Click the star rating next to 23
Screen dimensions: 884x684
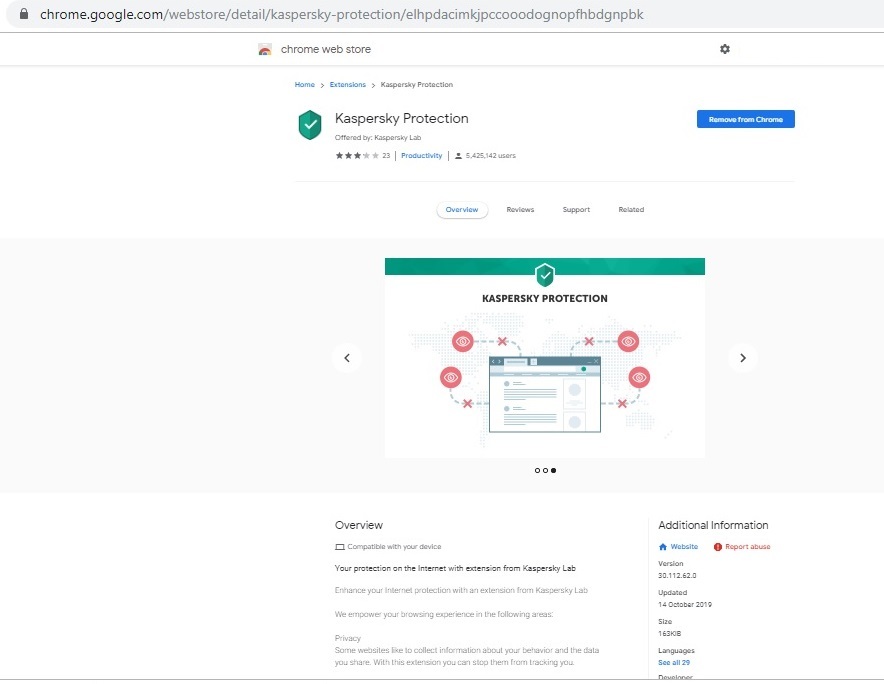click(357, 156)
